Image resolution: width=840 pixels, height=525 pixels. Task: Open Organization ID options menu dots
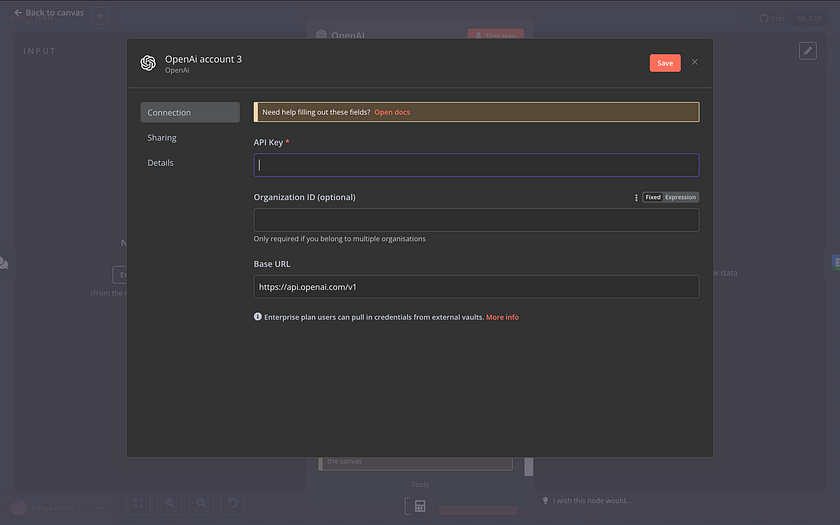click(636, 198)
